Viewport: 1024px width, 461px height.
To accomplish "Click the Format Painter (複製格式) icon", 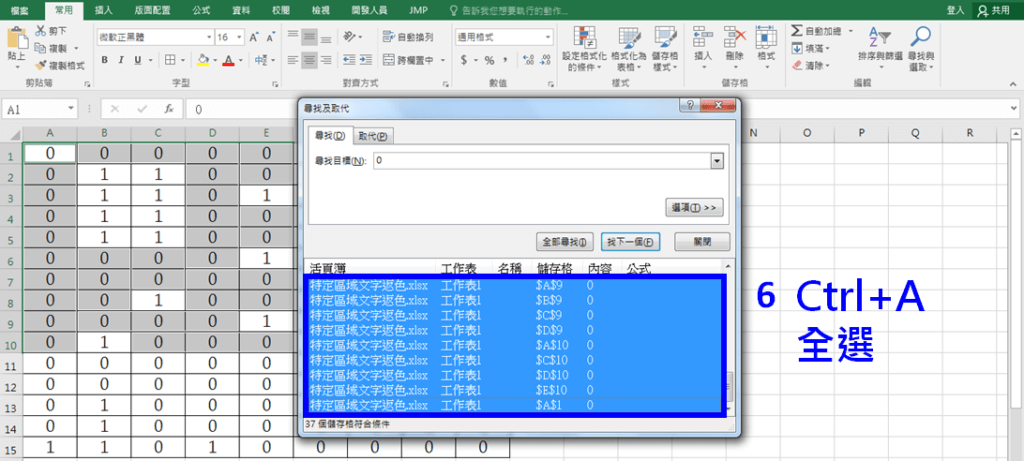I will click(x=41, y=65).
